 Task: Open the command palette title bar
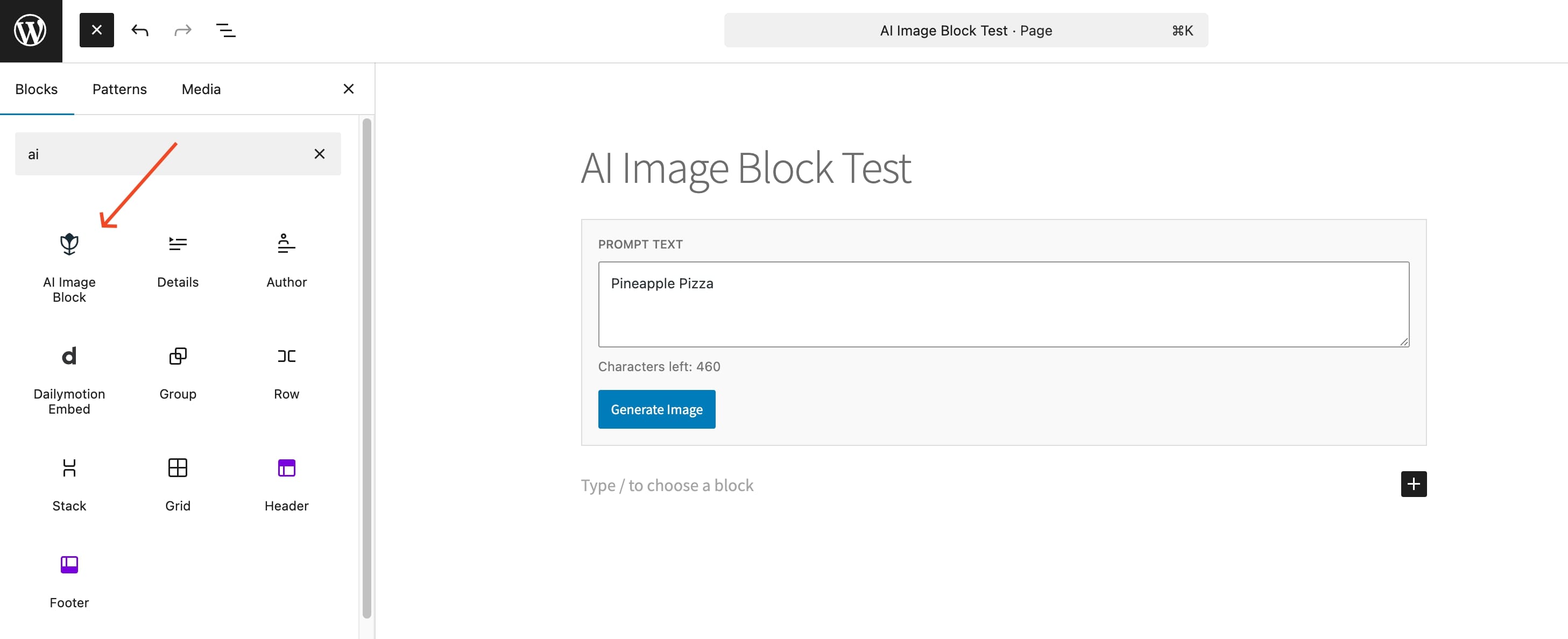point(966,31)
